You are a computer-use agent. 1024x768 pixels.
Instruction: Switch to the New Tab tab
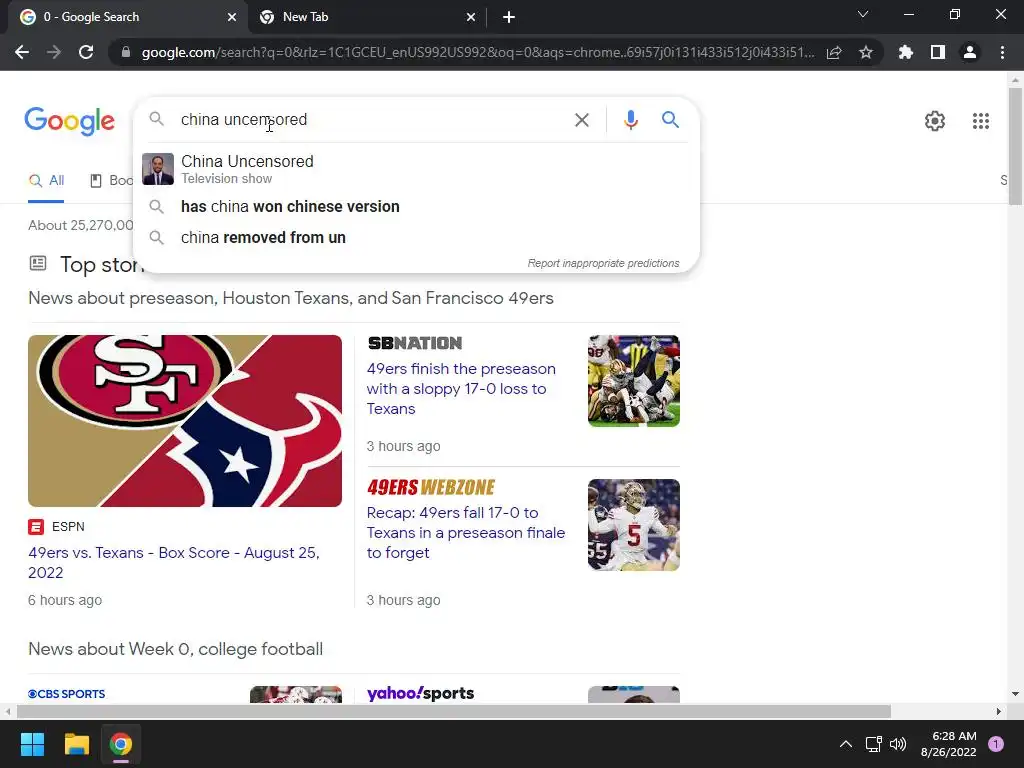click(x=368, y=17)
